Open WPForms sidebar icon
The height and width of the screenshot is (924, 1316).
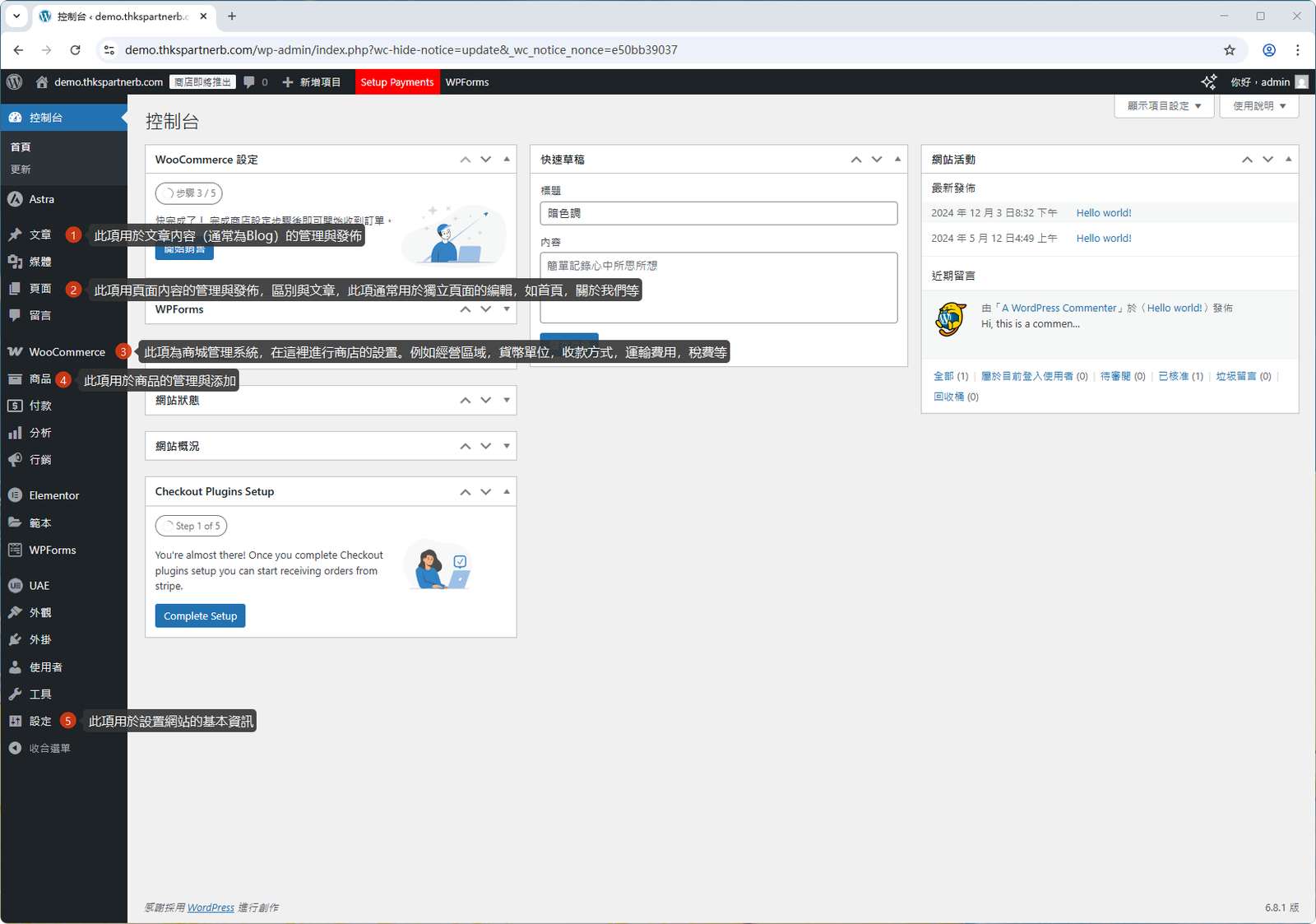[15, 550]
